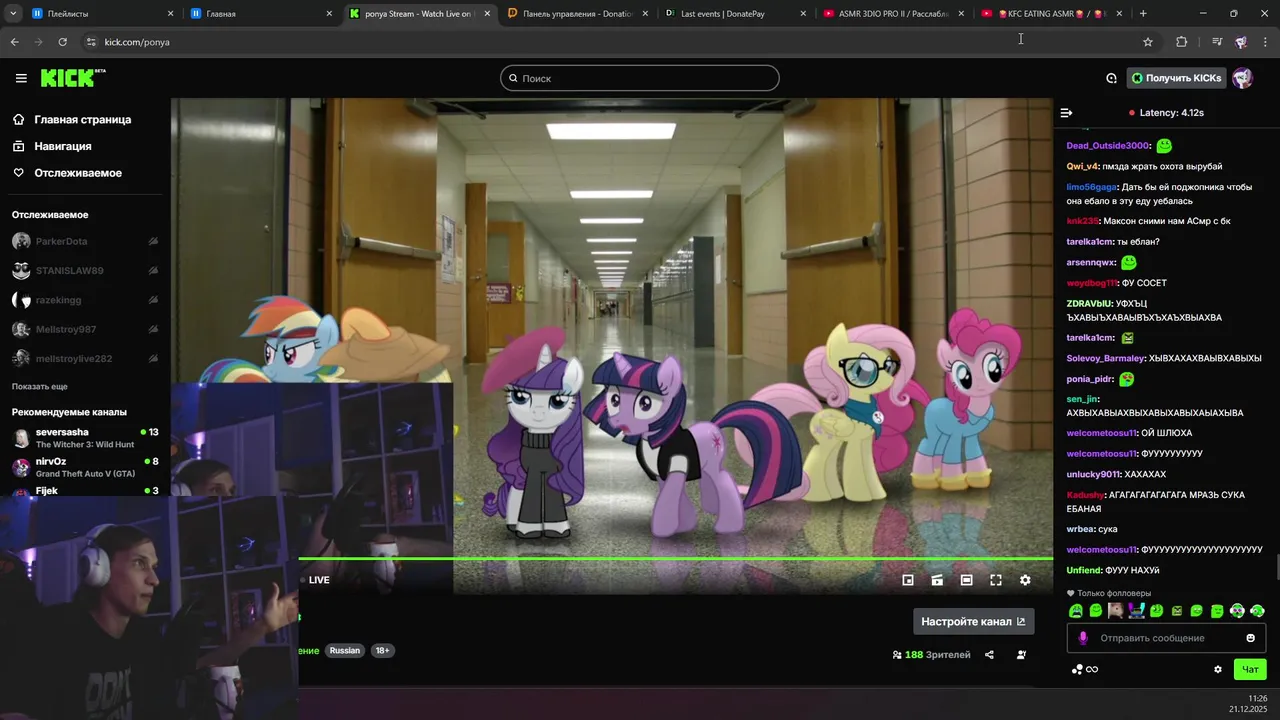Share the stream using the share icon
Image resolution: width=1280 pixels, height=720 pixels.
(x=989, y=655)
